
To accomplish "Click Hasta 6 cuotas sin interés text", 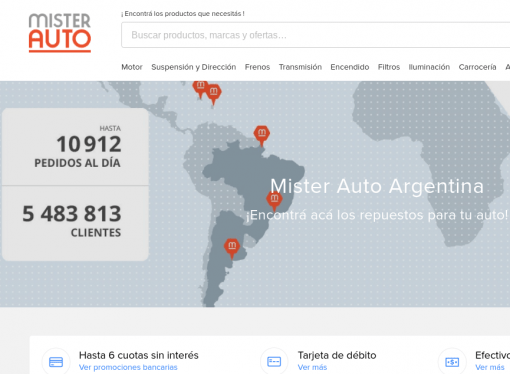I will pyautogui.click(x=139, y=355).
